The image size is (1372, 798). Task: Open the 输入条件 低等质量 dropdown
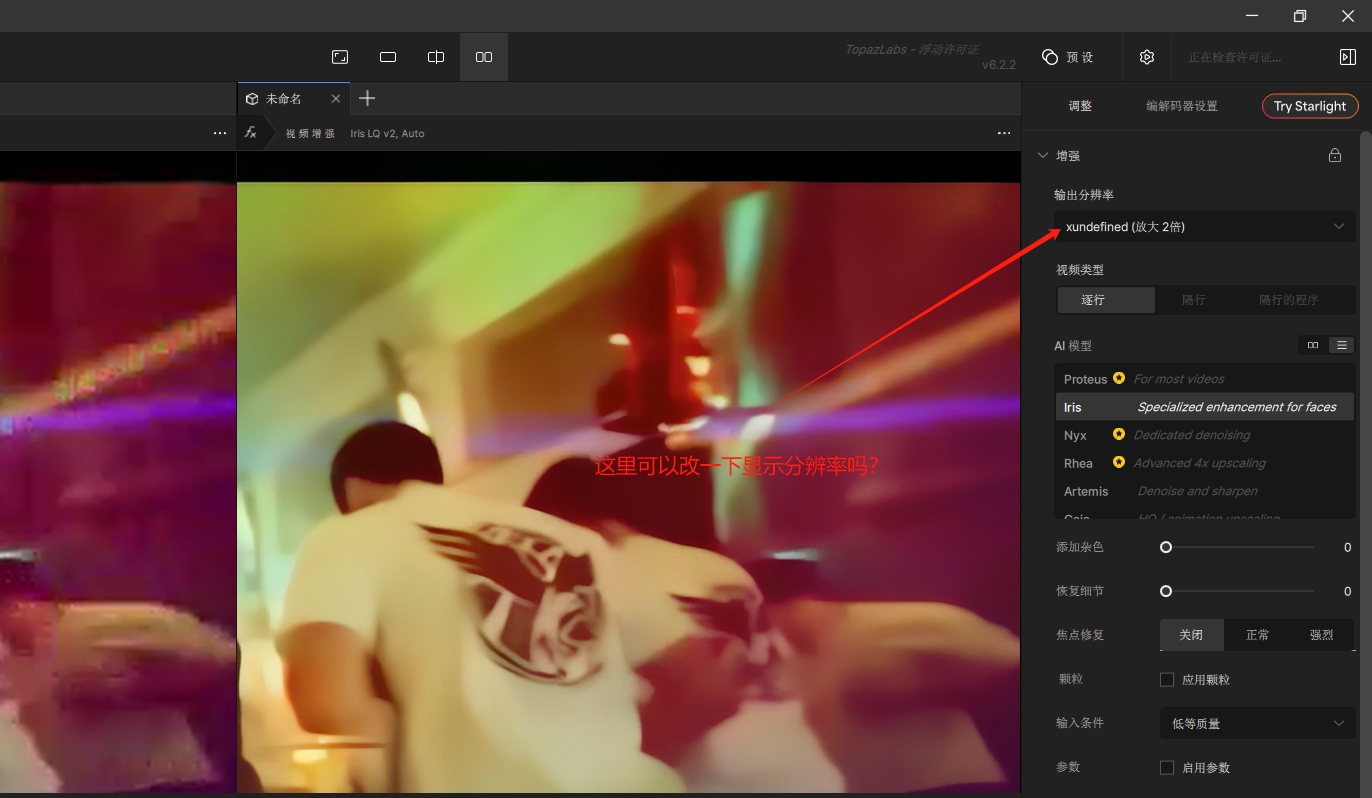(1257, 723)
